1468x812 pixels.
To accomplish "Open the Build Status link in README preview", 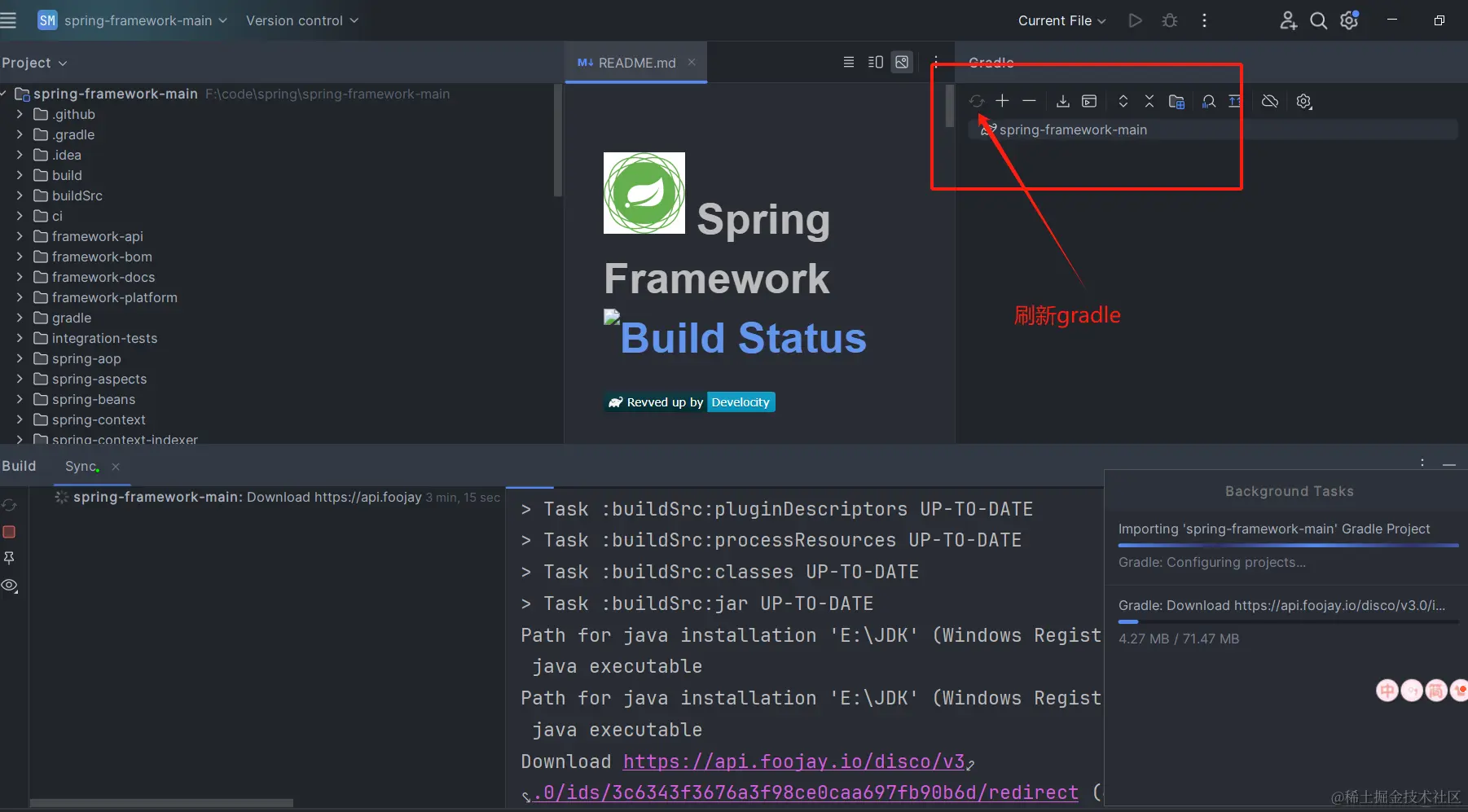I will [743, 337].
